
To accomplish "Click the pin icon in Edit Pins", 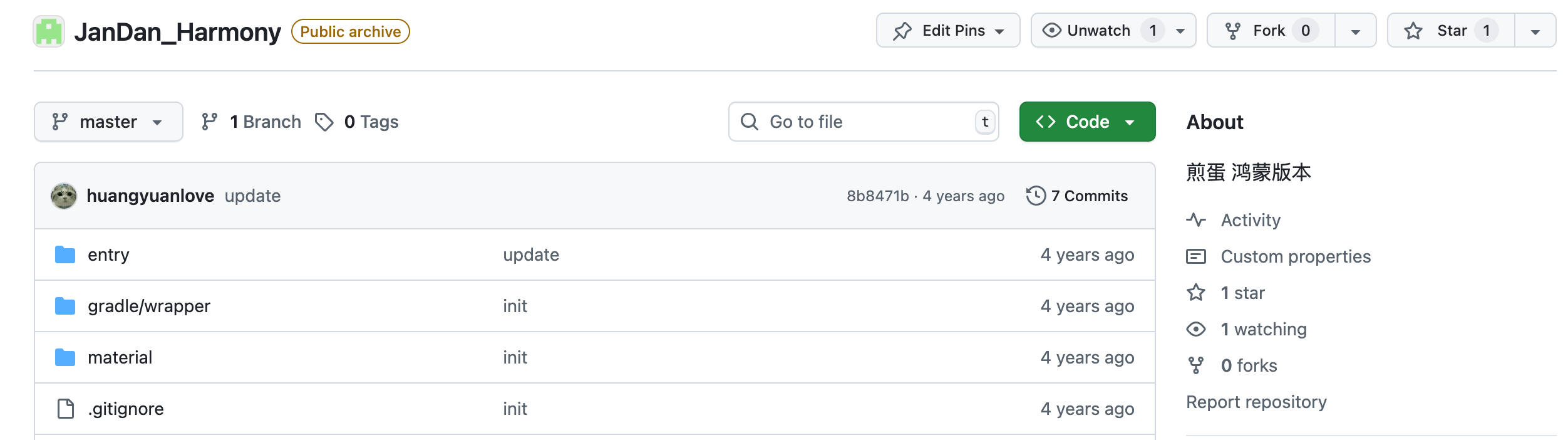I will (902, 31).
